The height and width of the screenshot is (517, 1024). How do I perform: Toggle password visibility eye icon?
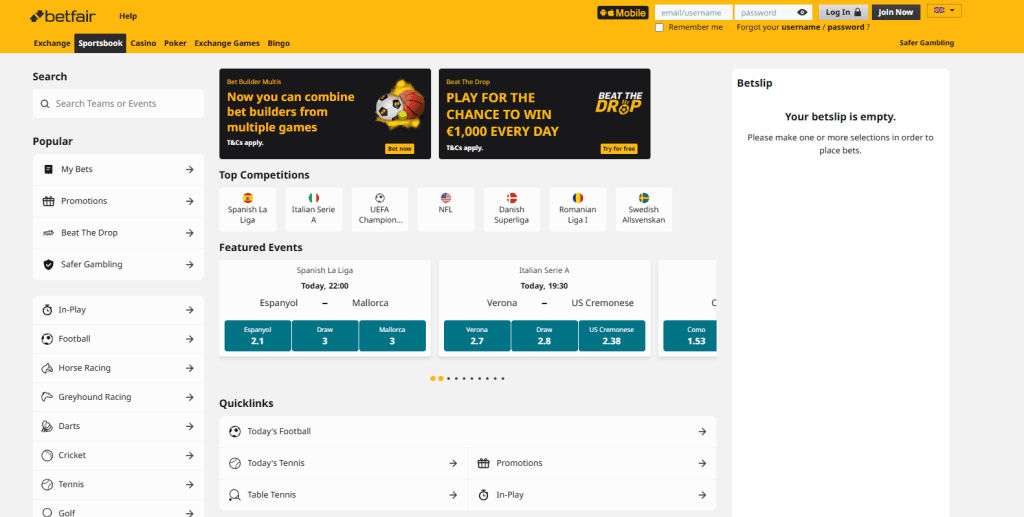(802, 12)
